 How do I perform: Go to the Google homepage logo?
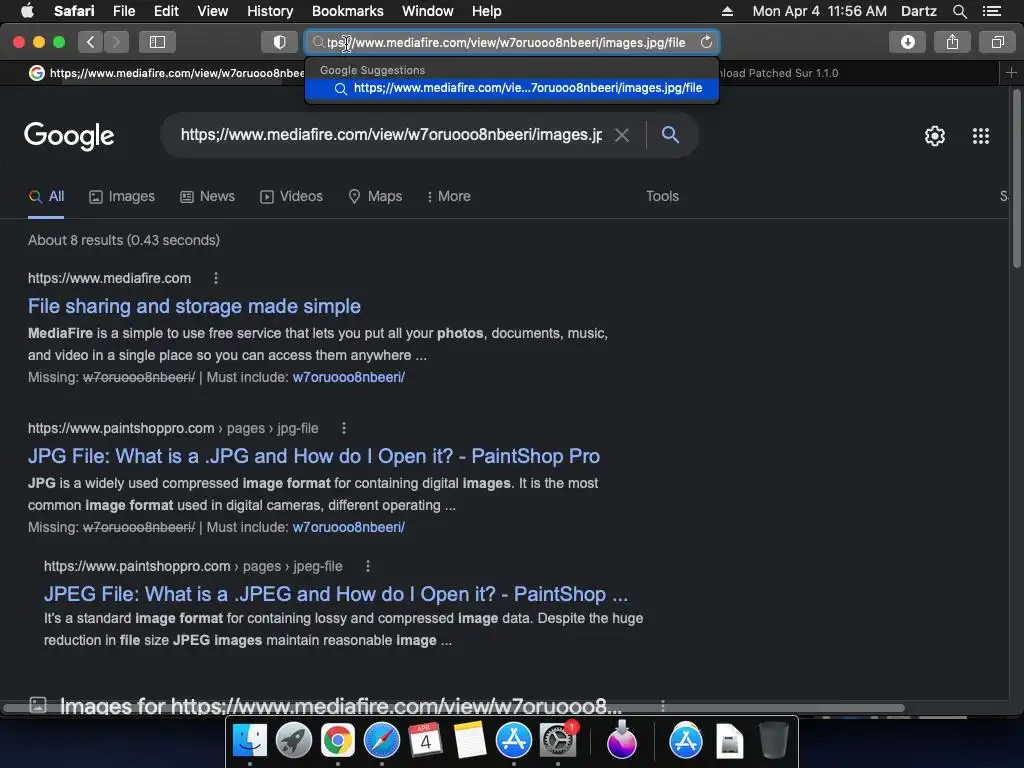(69, 136)
